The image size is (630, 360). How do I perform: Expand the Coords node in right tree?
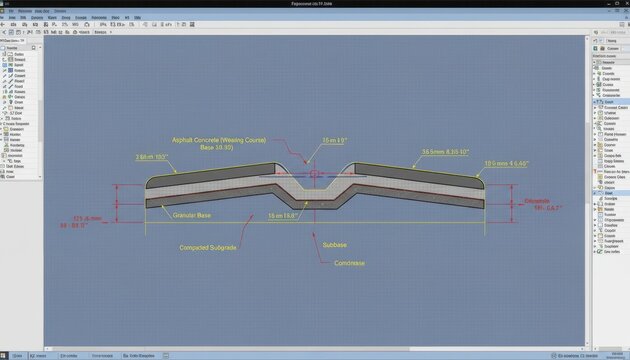point(595,74)
